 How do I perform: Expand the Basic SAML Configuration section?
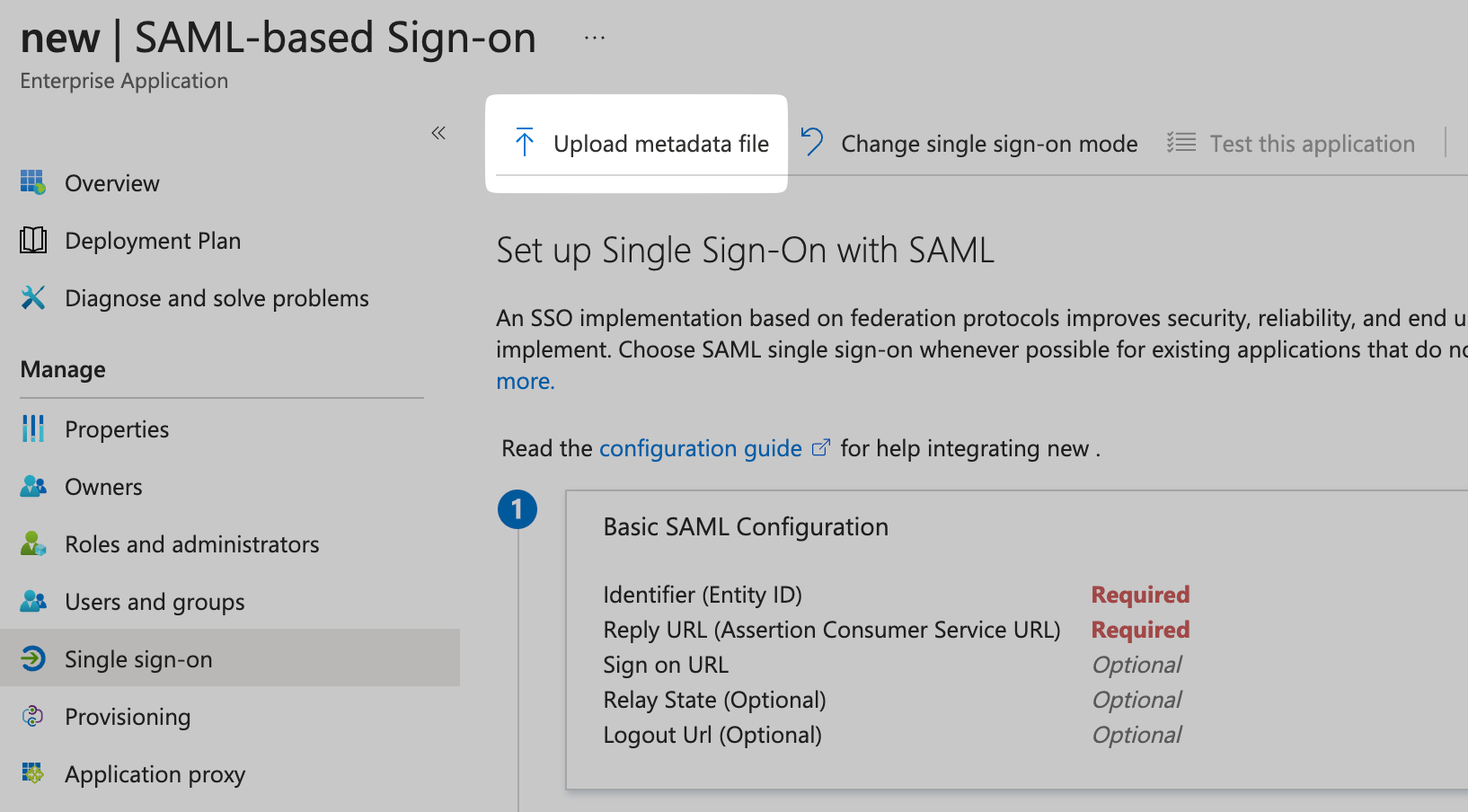(x=746, y=526)
